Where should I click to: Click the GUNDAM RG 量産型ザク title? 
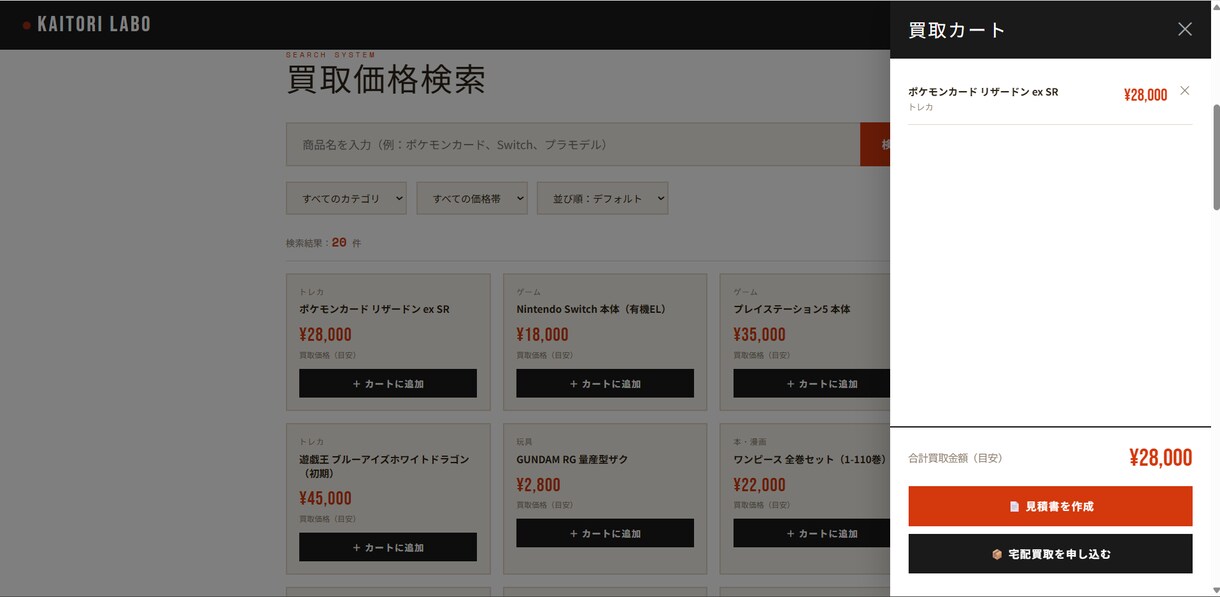[x=572, y=459]
